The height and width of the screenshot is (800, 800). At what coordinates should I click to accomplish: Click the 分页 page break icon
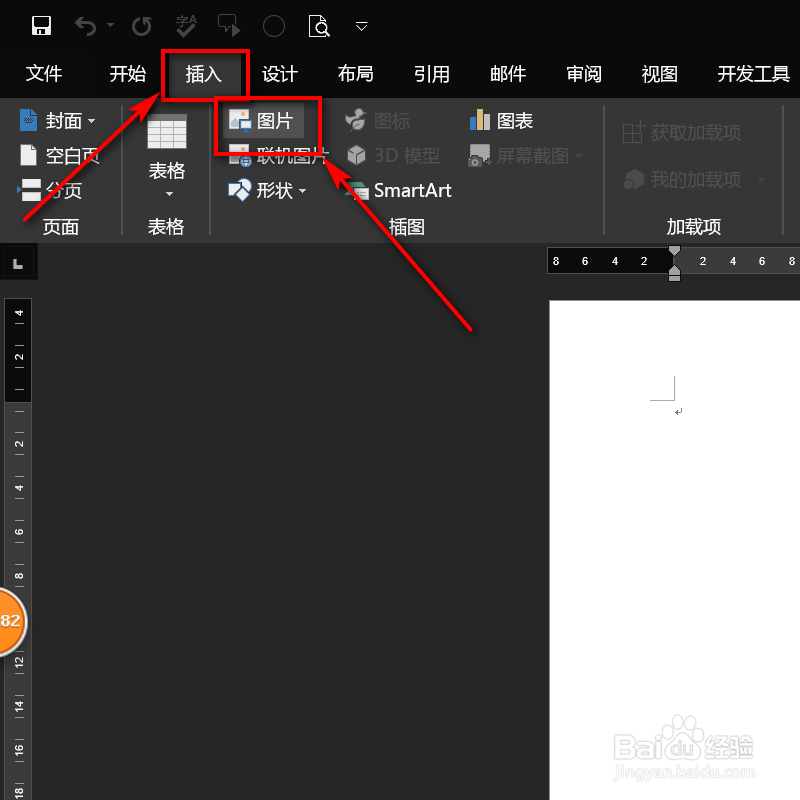coord(30,190)
